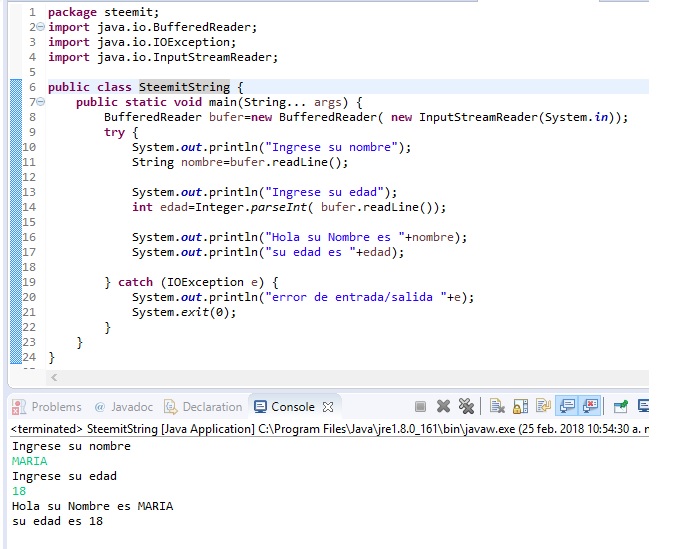
Task: Click the 'catch' keyword on line 19
Action: coord(135,282)
